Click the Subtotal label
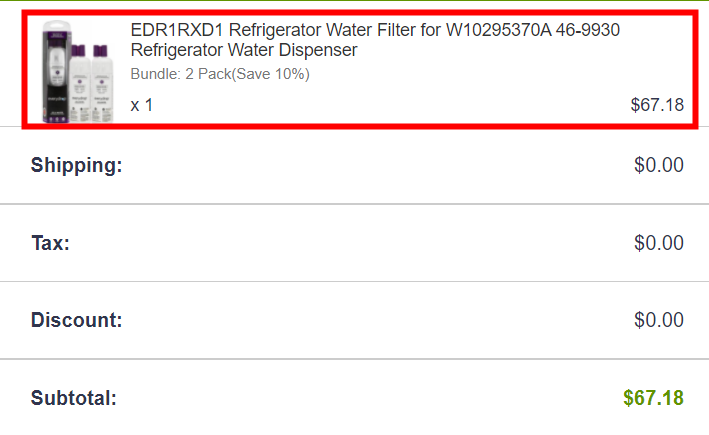 [x=74, y=398]
